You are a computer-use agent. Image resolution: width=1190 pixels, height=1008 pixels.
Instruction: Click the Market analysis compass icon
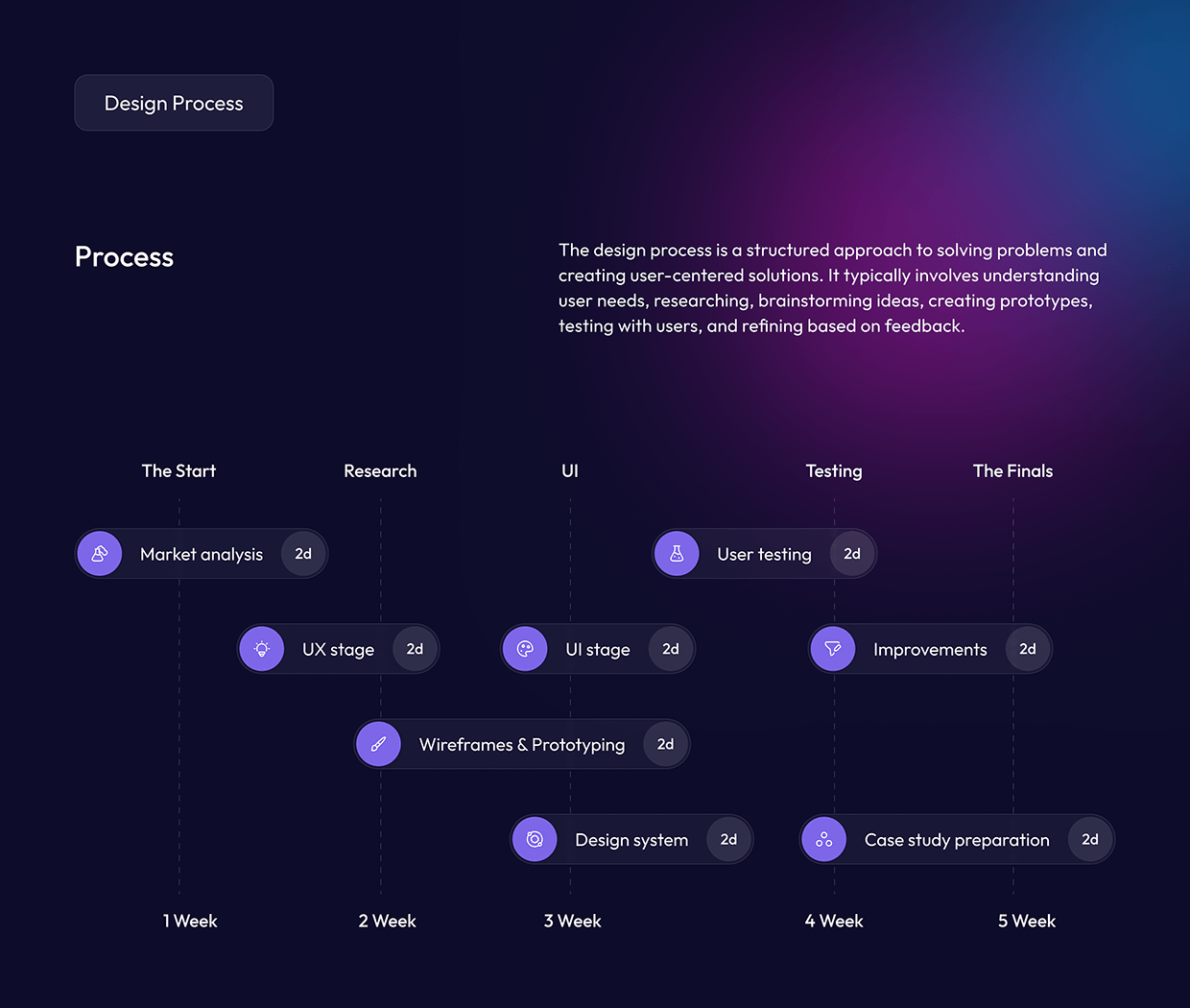[100, 554]
